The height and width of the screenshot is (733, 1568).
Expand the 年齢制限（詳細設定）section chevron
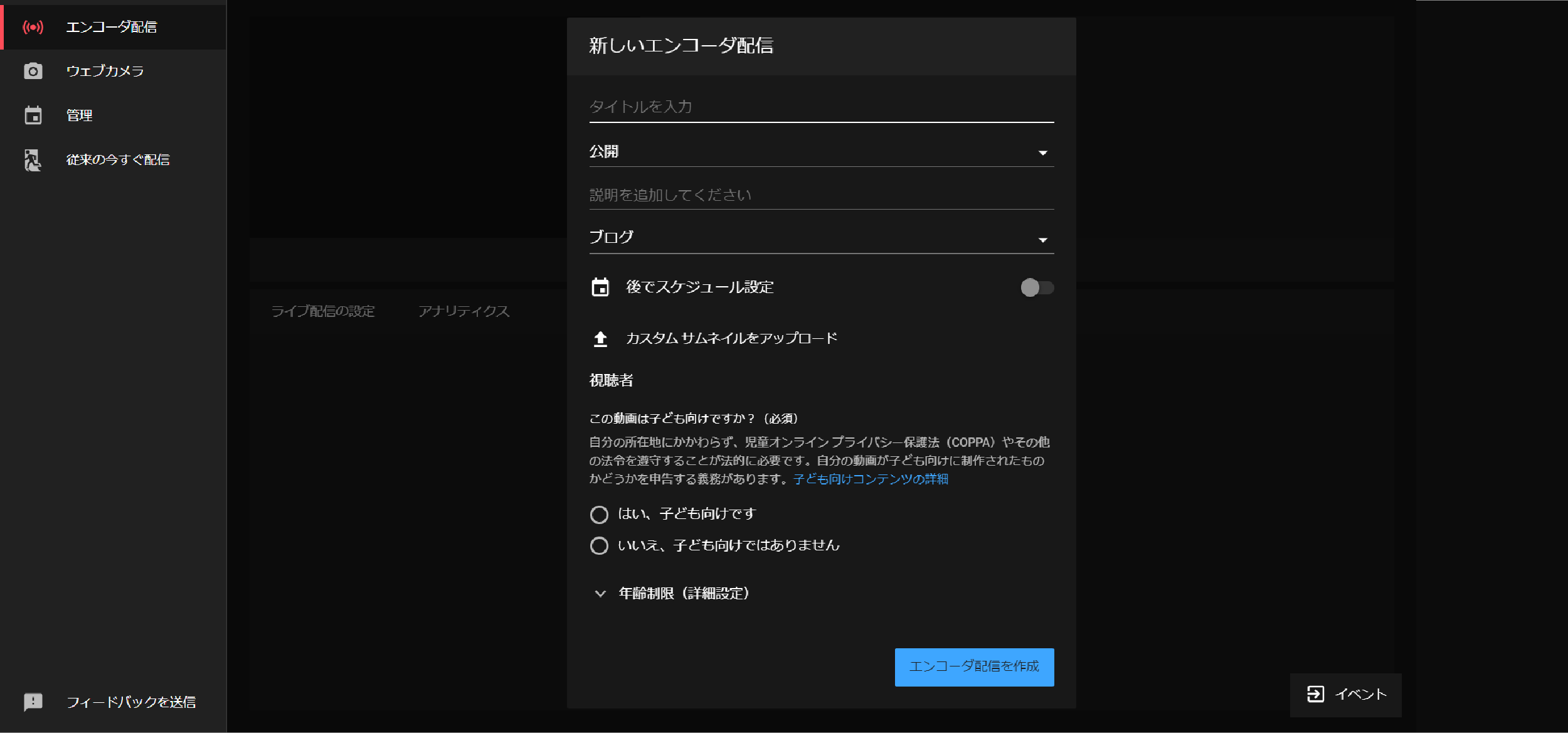click(600, 594)
